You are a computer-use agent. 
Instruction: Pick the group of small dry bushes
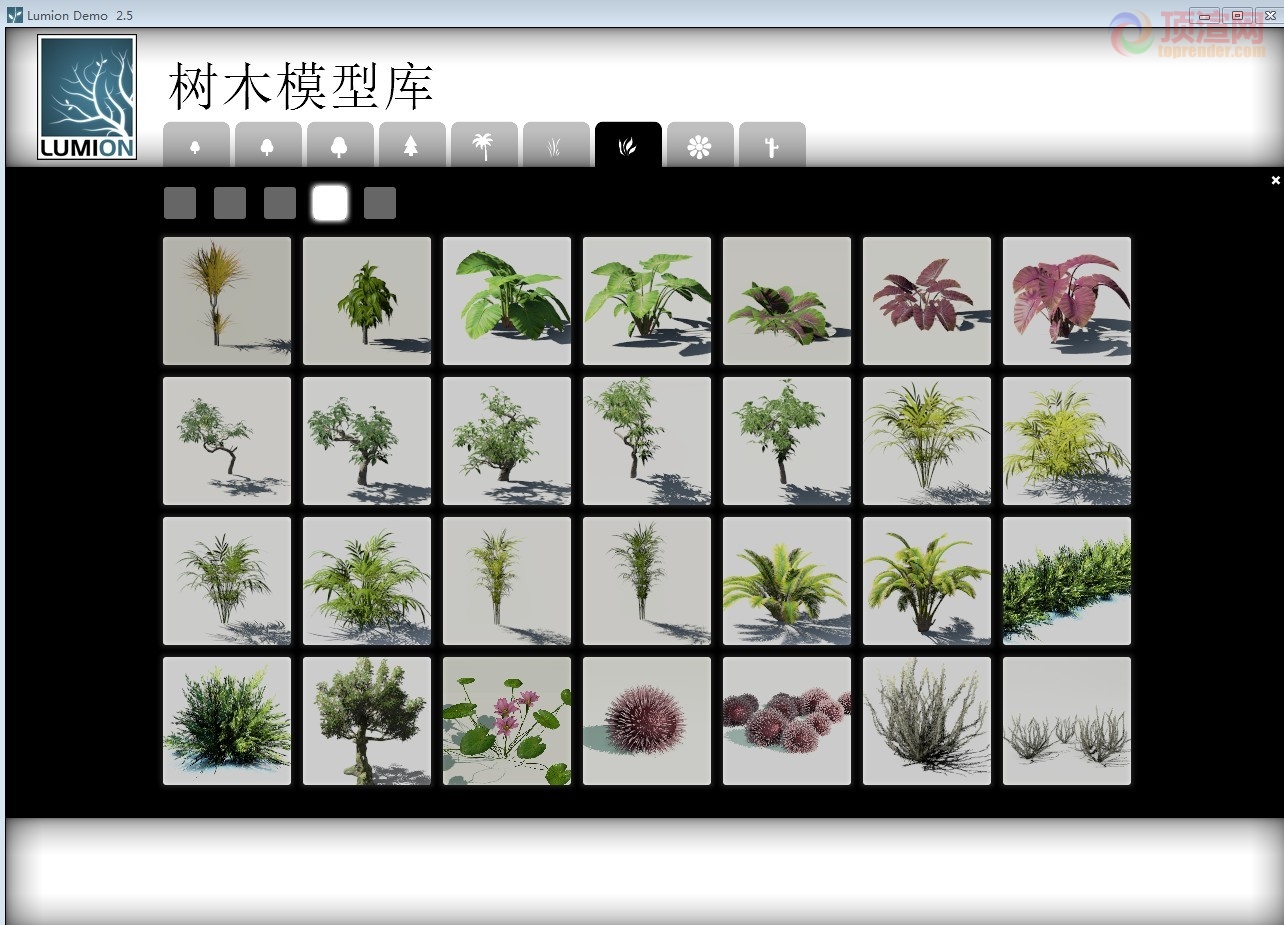1067,721
